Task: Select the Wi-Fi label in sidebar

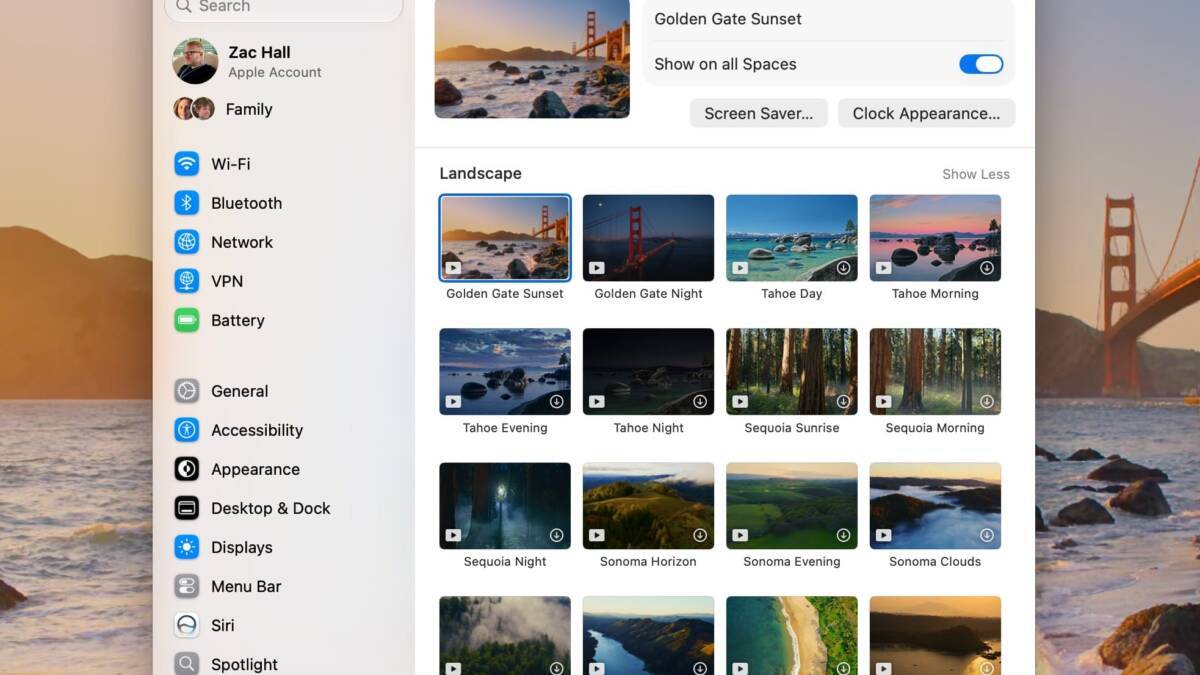Action: pos(231,164)
